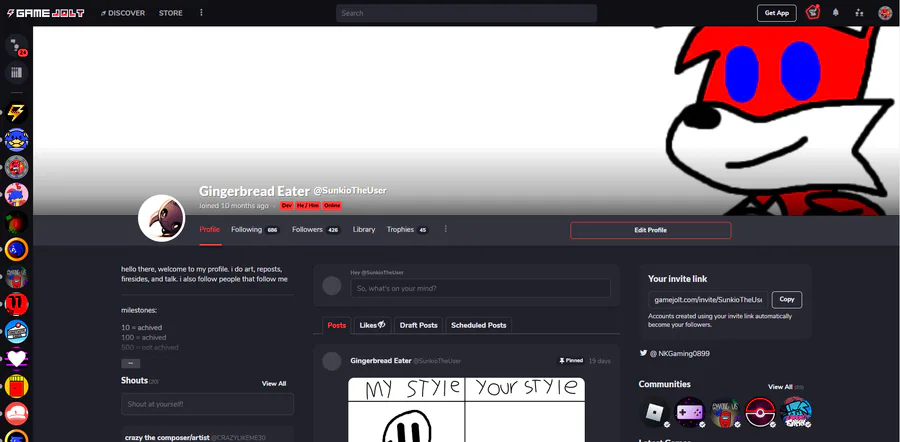This screenshot has height=442, width=900.
Task: Open the Roblox community icon
Action: point(654,412)
